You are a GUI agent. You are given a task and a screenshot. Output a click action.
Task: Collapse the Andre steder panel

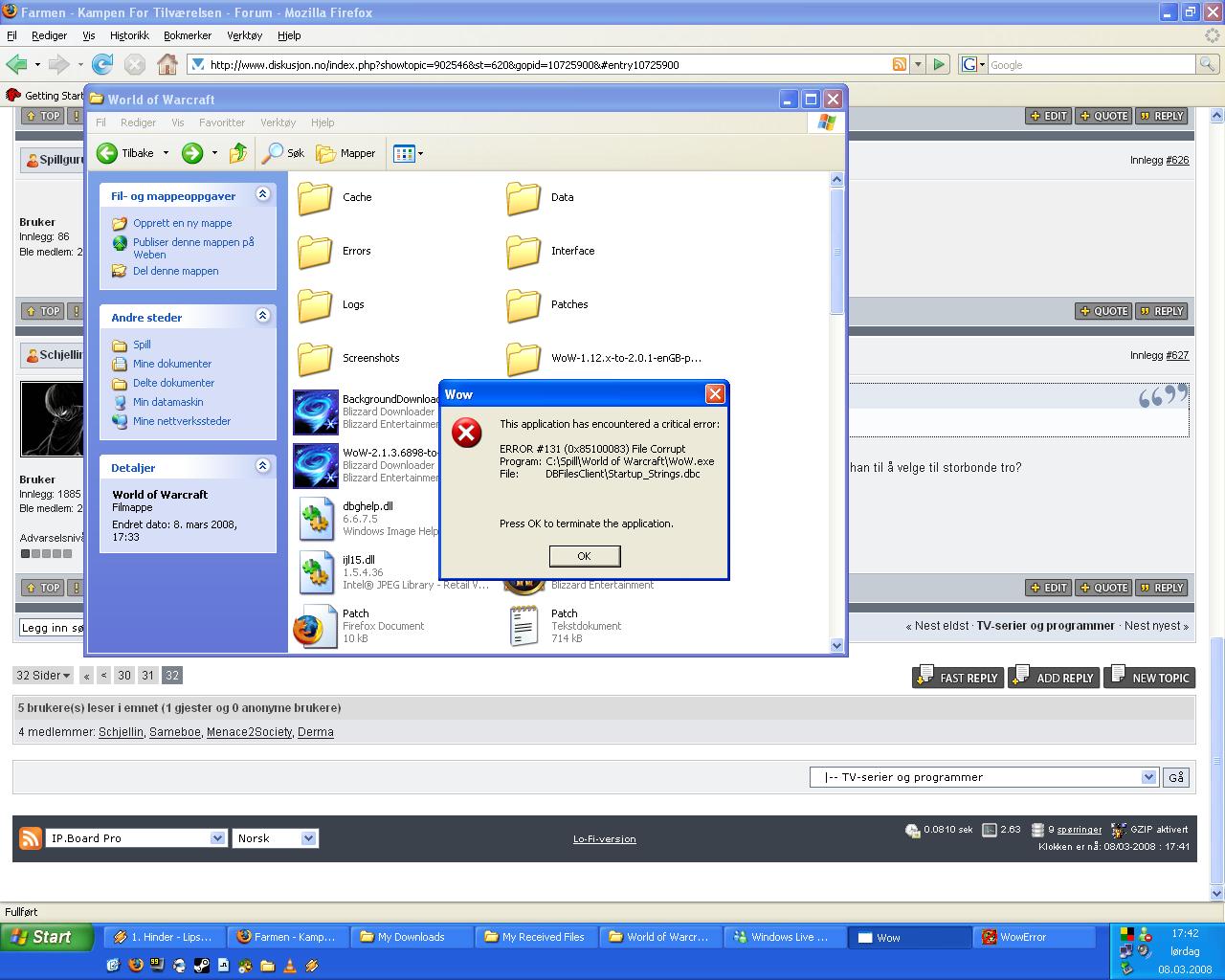tap(262, 316)
